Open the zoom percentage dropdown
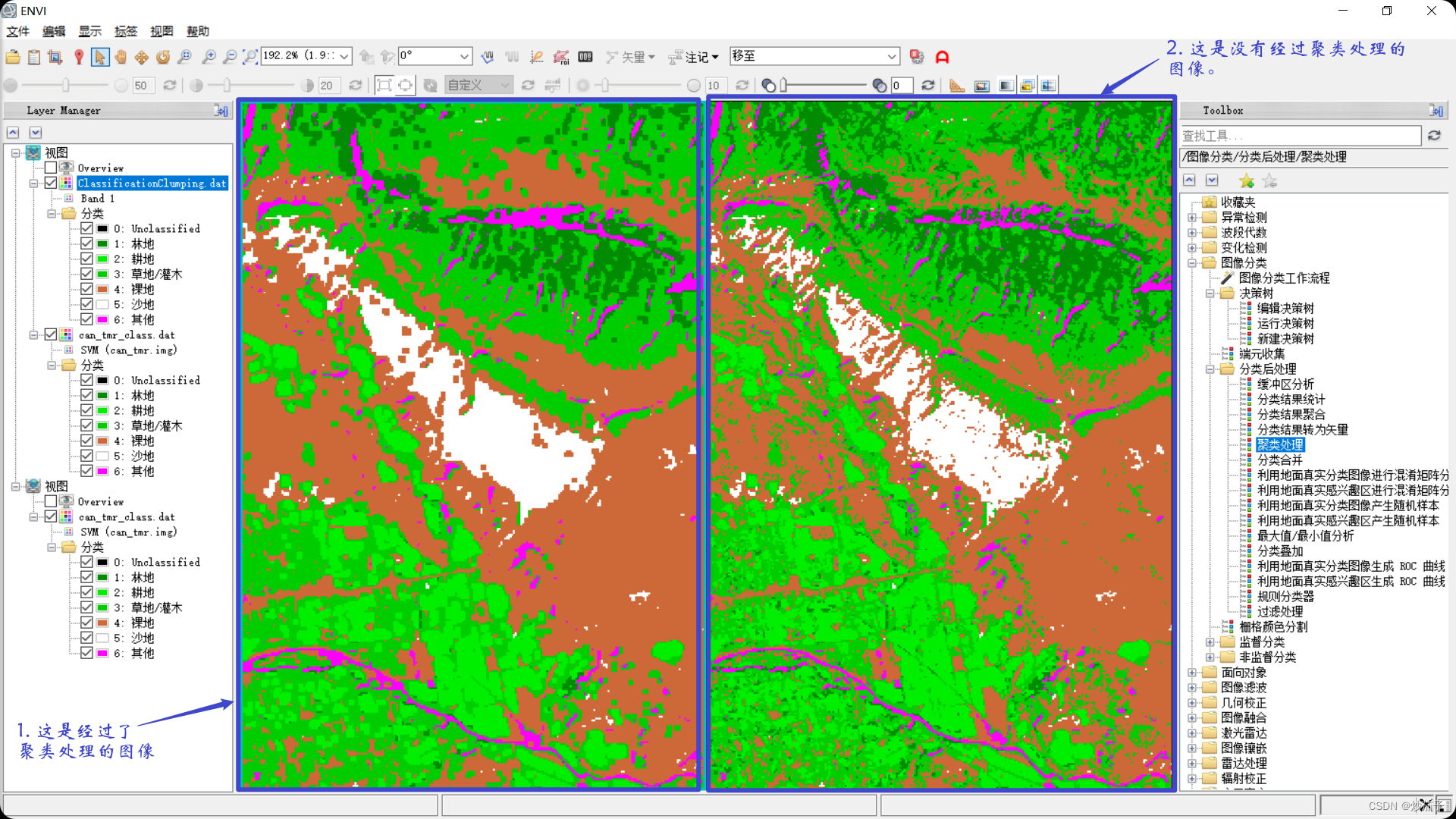The width and height of the screenshot is (1456, 819). coord(344,56)
